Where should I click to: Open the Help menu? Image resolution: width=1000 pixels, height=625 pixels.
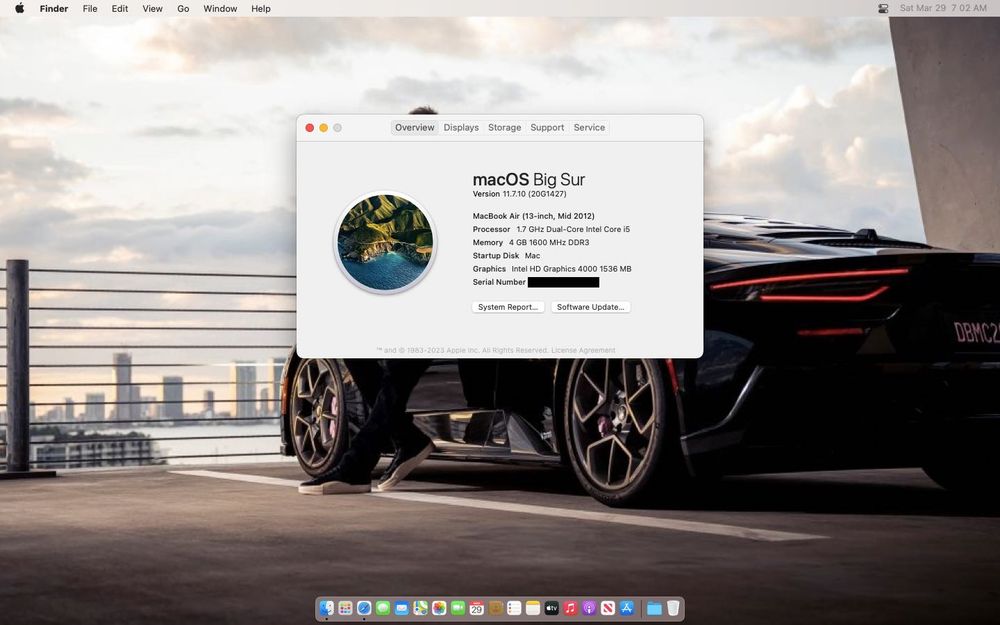point(261,8)
